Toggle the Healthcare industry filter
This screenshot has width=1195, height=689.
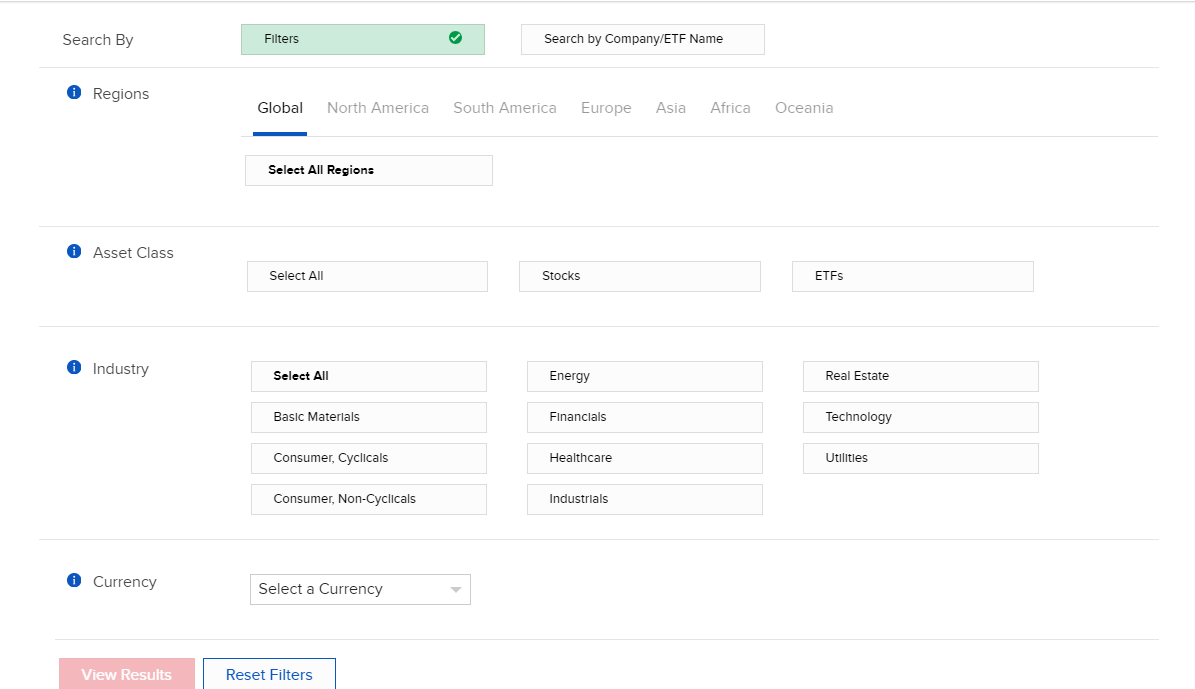(x=644, y=458)
